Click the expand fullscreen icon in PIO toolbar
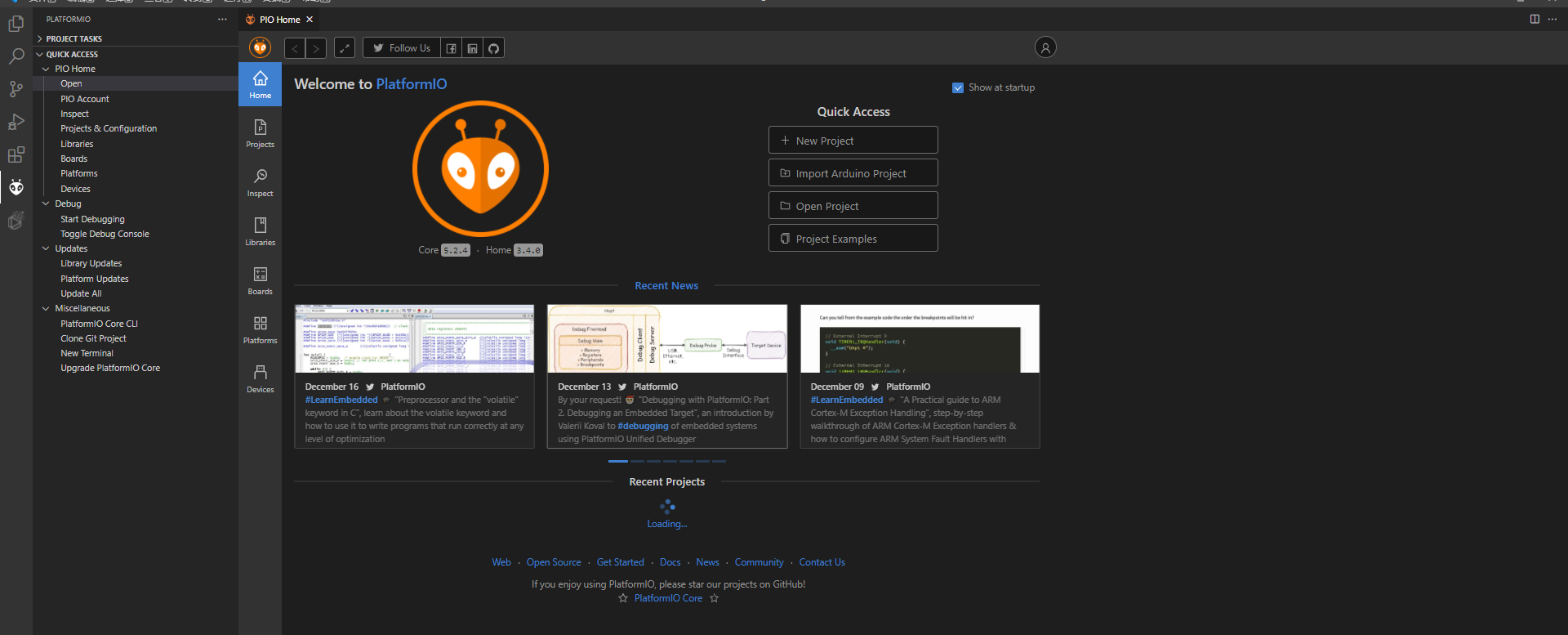1568x635 pixels. tap(345, 48)
